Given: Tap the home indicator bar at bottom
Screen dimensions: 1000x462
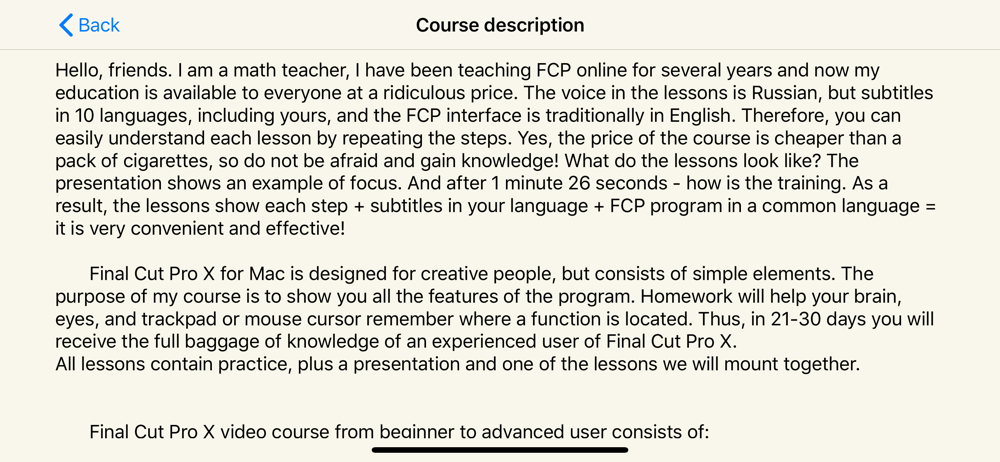Looking at the screenshot, I should 500,450.
